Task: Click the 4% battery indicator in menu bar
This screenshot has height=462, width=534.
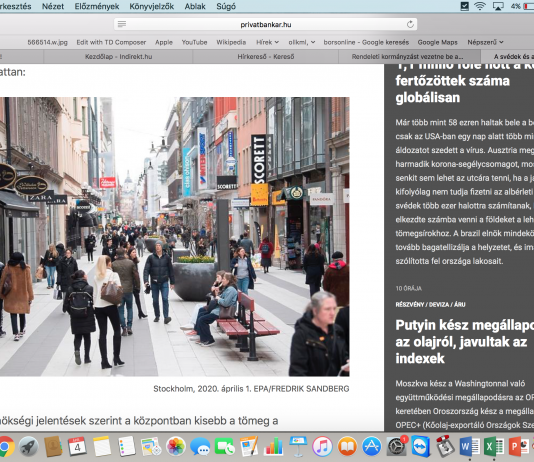Action: pos(522,6)
